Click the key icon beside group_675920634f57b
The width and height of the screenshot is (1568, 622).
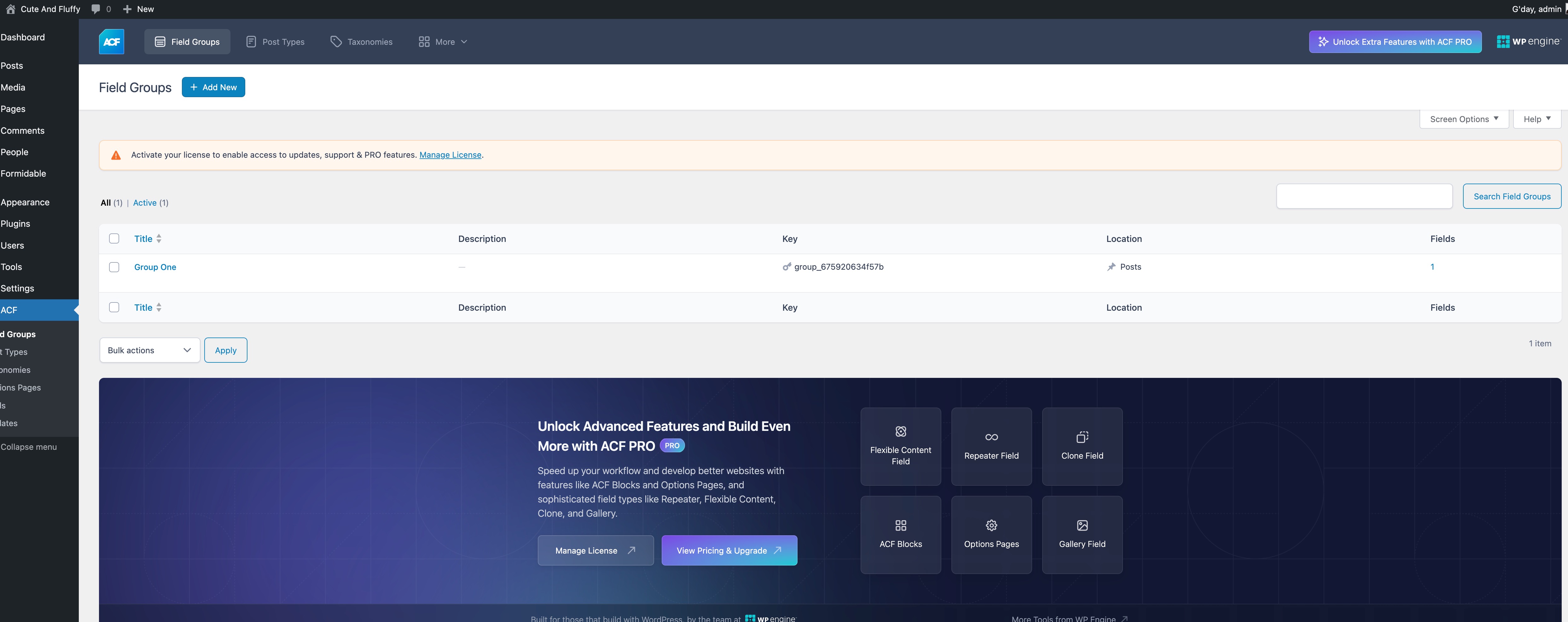click(787, 267)
